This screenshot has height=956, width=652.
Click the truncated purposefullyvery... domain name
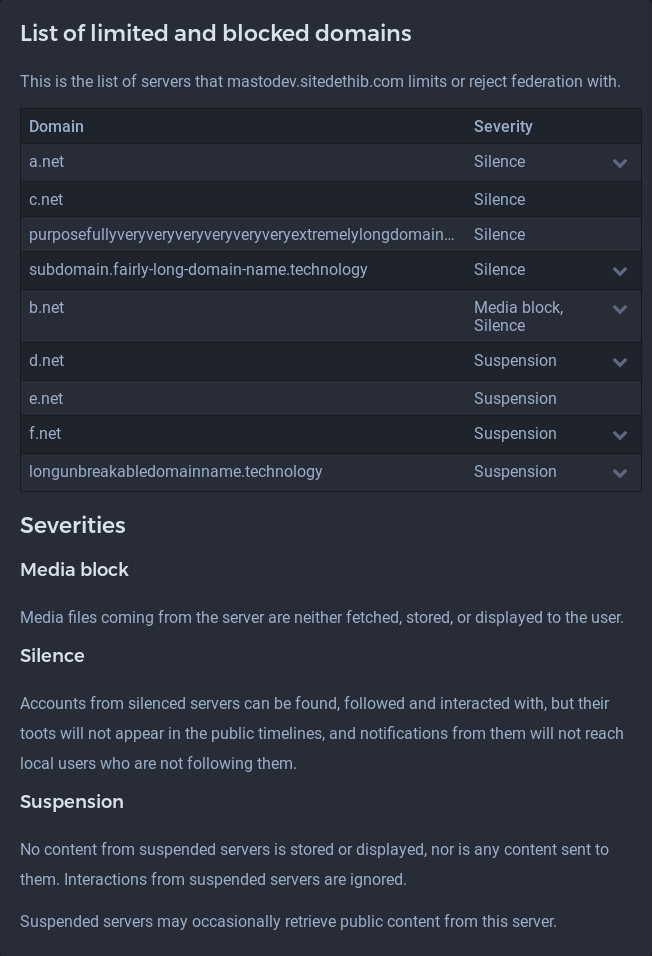coord(241,235)
